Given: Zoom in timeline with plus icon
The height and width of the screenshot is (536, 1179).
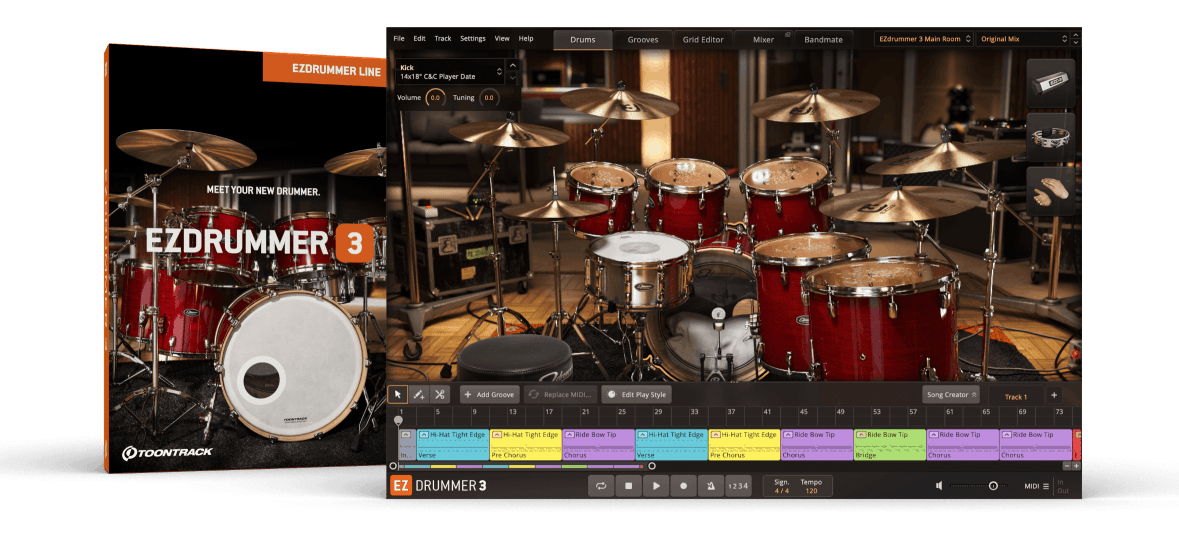Looking at the screenshot, I should pos(1076,466).
